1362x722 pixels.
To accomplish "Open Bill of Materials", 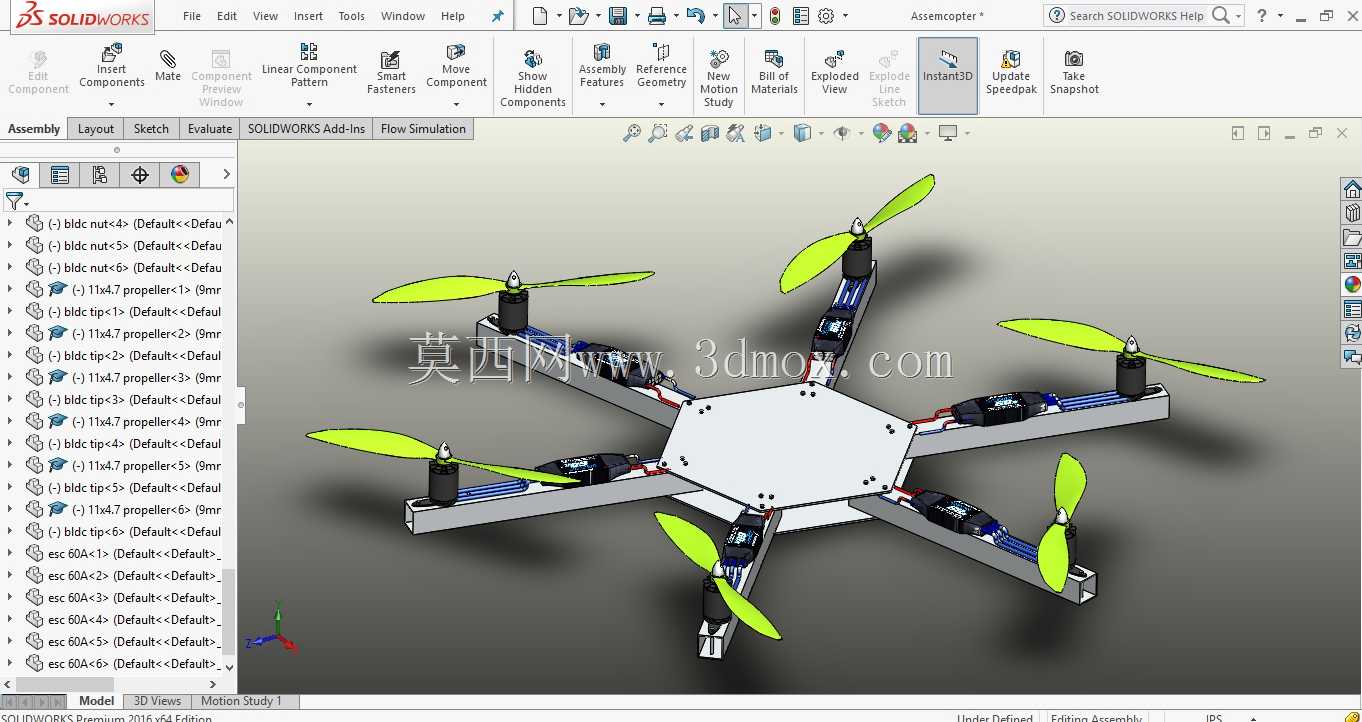I will tap(774, 71).
